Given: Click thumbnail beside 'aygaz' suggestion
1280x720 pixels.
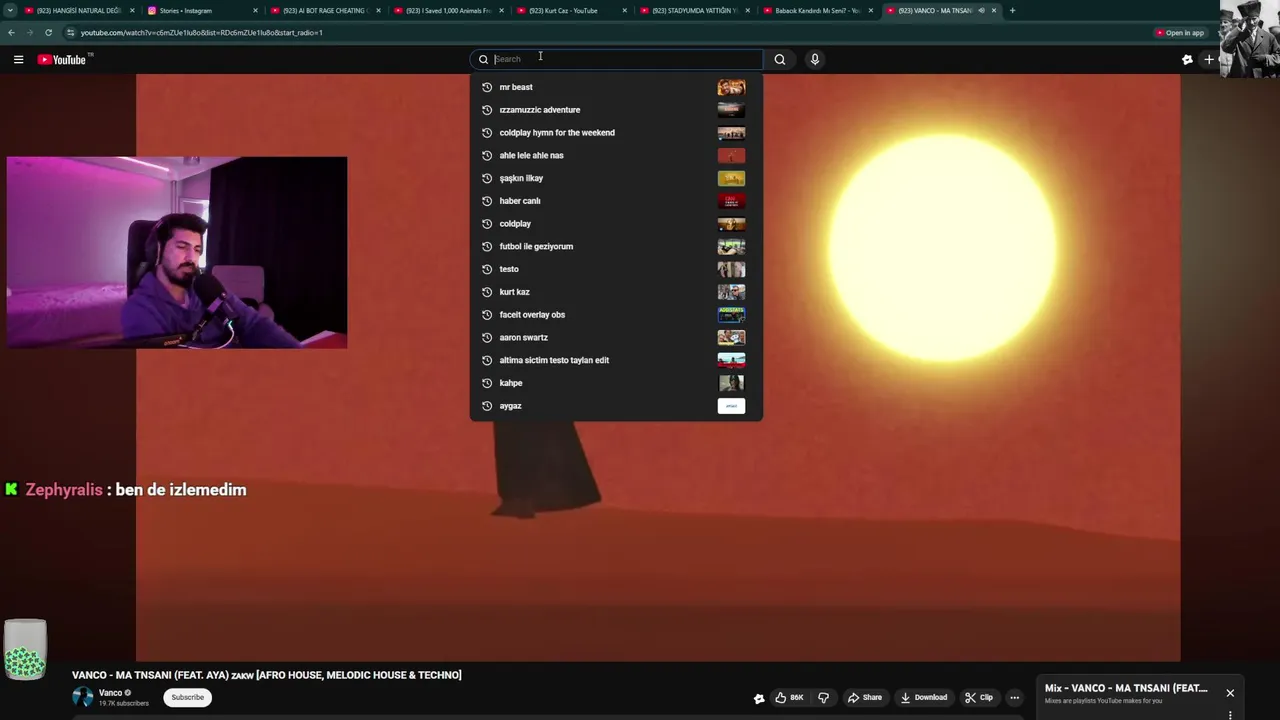Looking at the screenshot, I should coord(731,405).
